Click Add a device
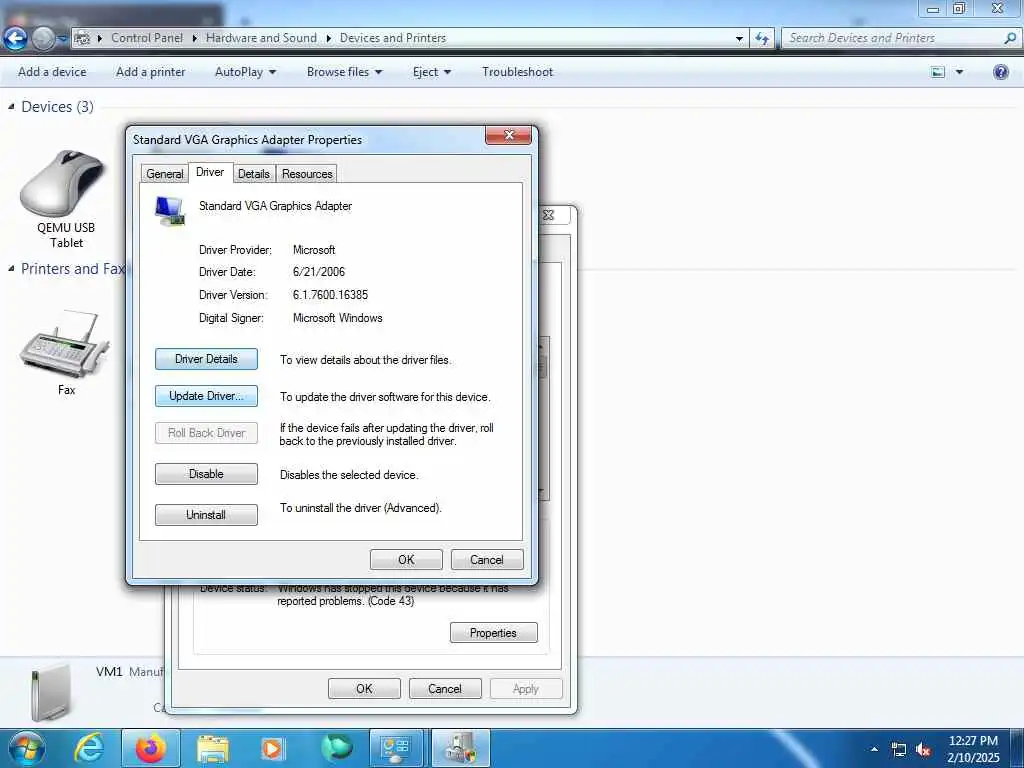Image resolution: width=1024 pixels, height=768 pixels. click(x=52, y=72)
